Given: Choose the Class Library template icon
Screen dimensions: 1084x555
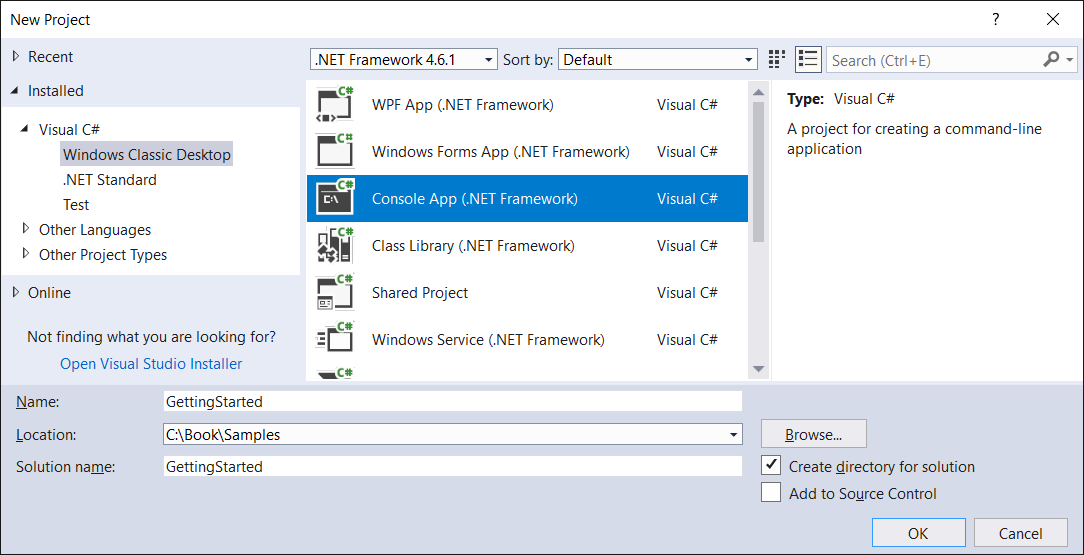Looking at the screenshot, I should tap(335, 245).
